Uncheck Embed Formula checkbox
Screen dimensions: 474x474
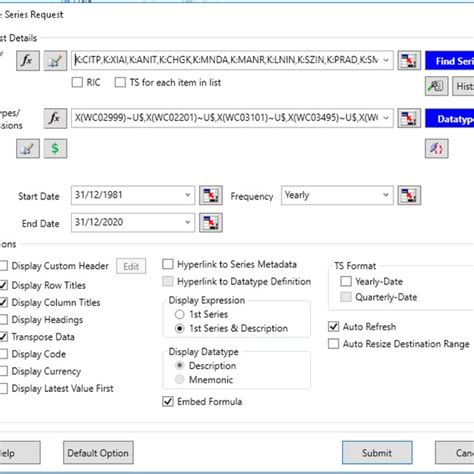[168, 402]
